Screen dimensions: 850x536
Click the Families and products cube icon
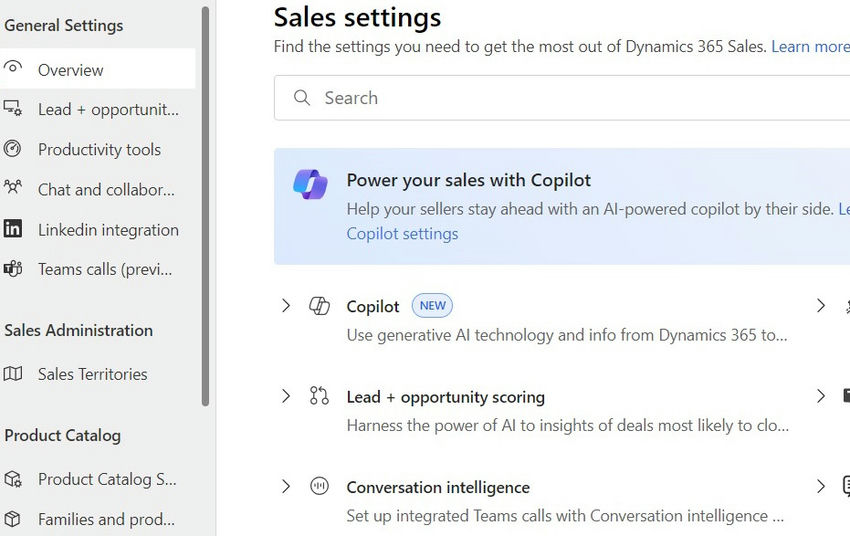(x=12, y=519)
